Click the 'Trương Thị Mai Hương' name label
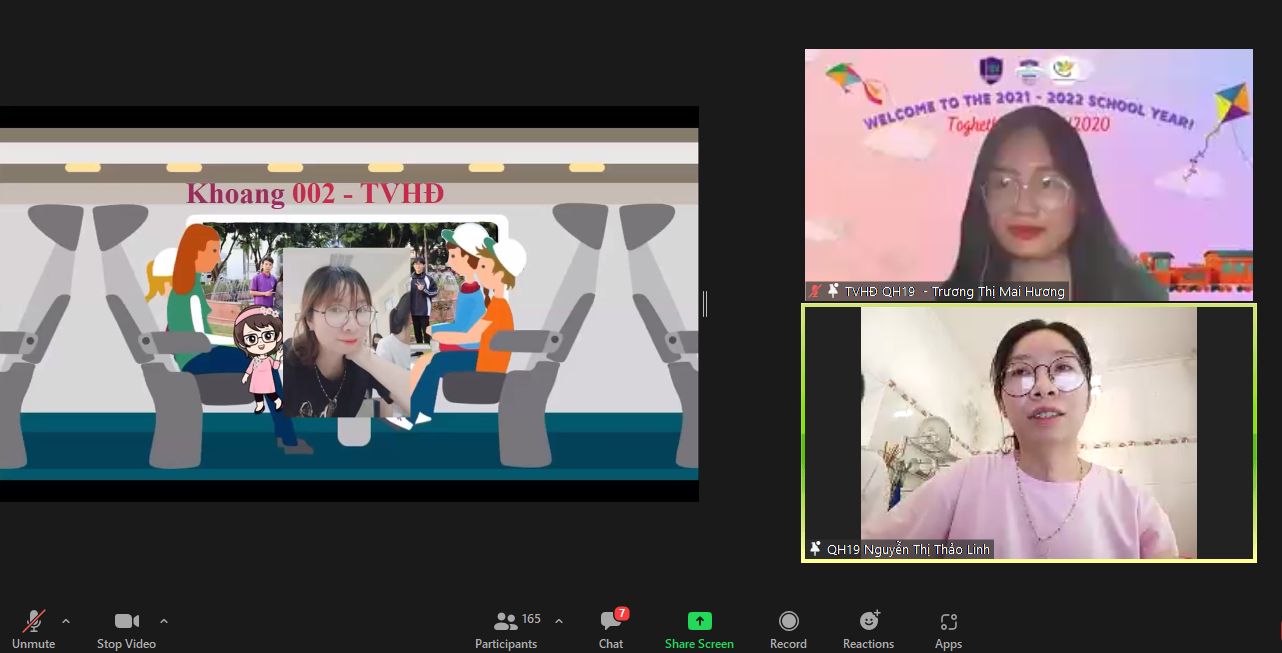Viewport: 1282px width, 653px height. [998, 291]
